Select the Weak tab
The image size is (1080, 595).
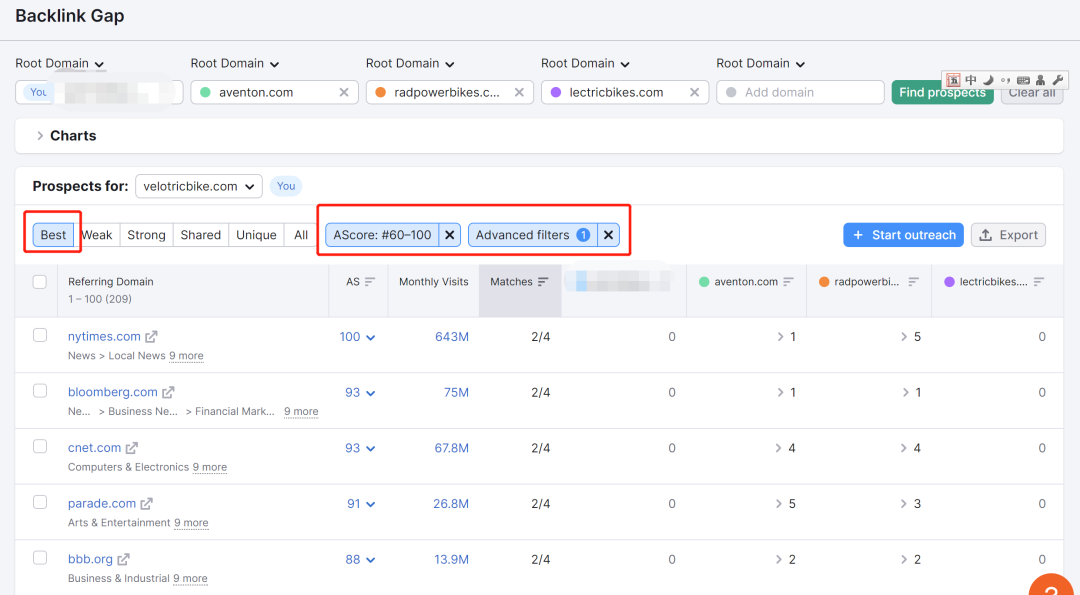96,235
